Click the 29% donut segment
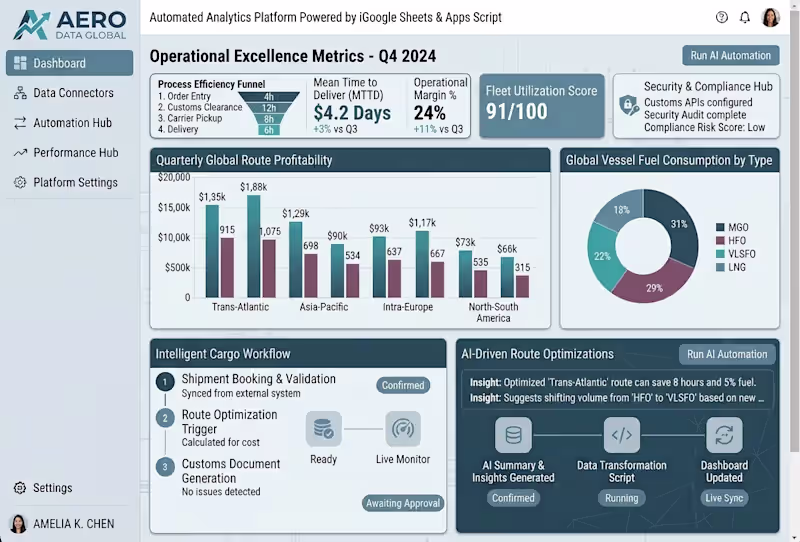Viewport: 800px width, 542px height. [655, 287]
